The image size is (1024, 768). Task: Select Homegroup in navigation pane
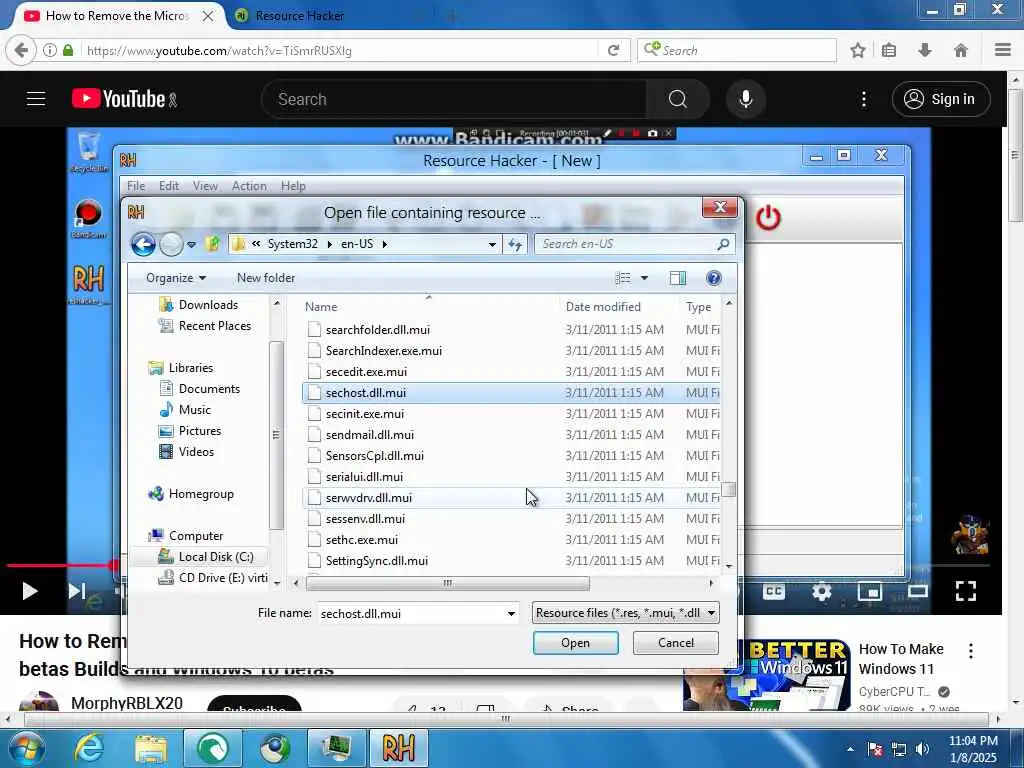[x=200, y=494]
